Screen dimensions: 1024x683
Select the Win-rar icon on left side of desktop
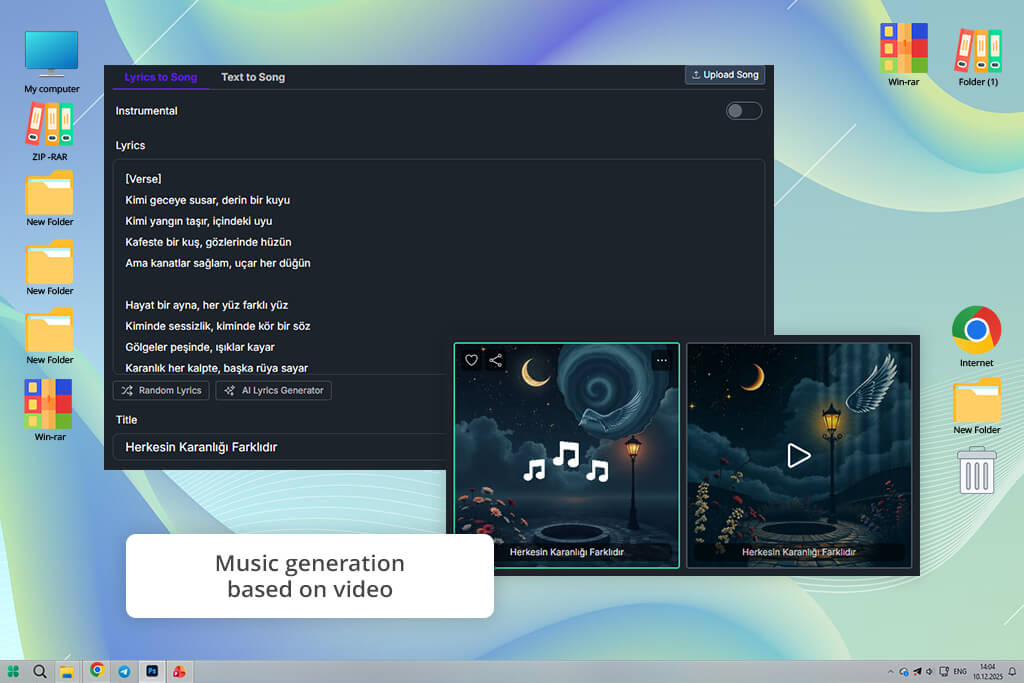[x=50, y=411]
